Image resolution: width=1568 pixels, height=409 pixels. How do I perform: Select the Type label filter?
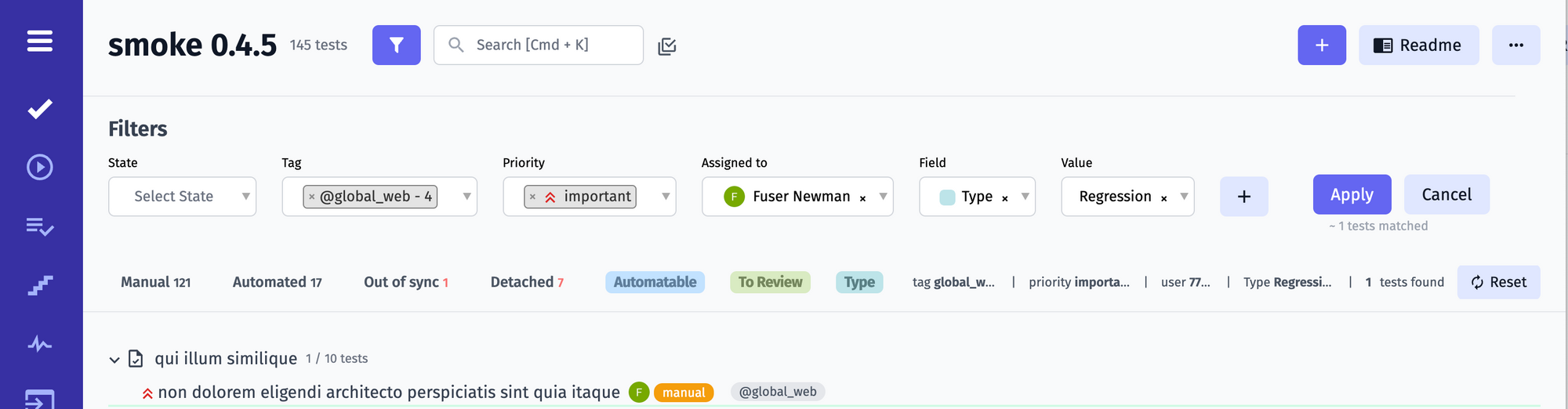click(859, 282)
